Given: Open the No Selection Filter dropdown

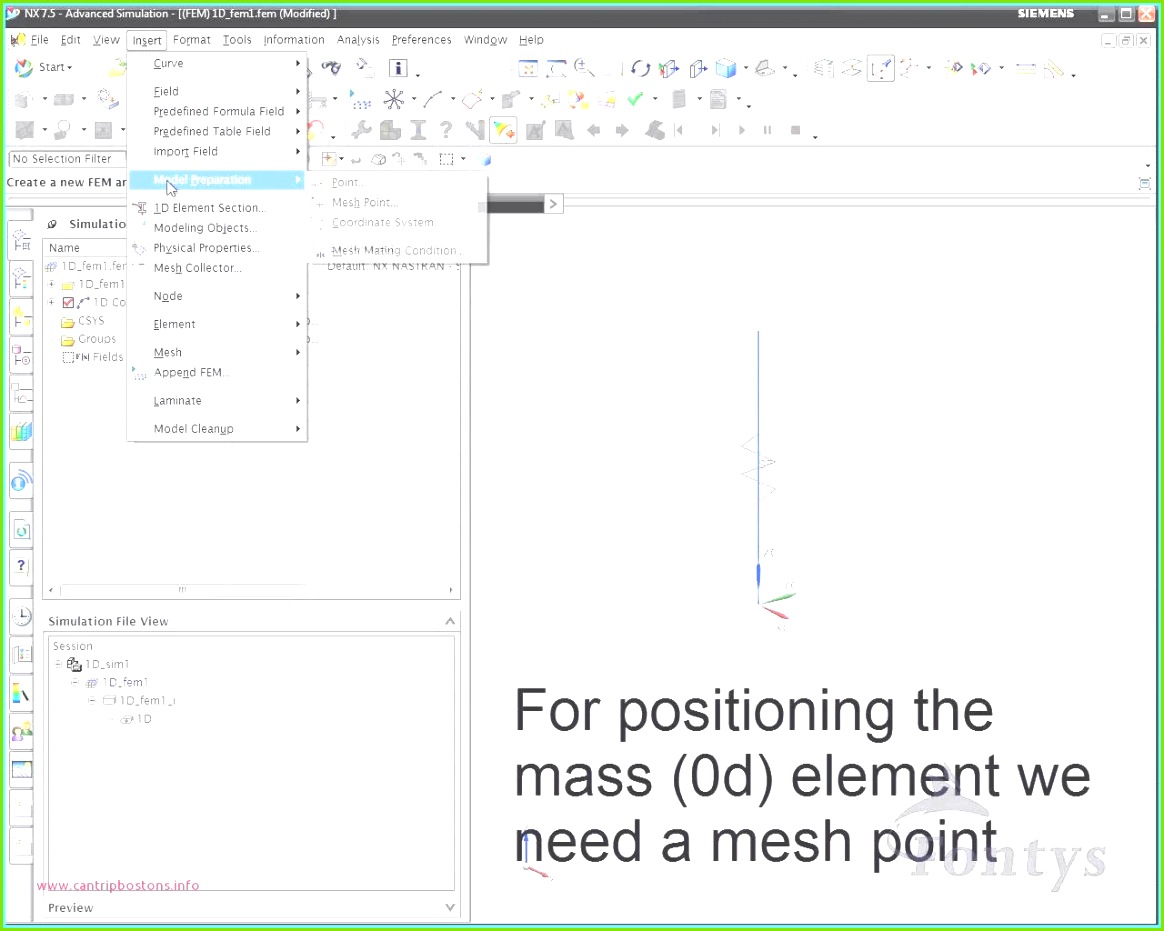Looking at the screenshot, I should coord(67,159).
